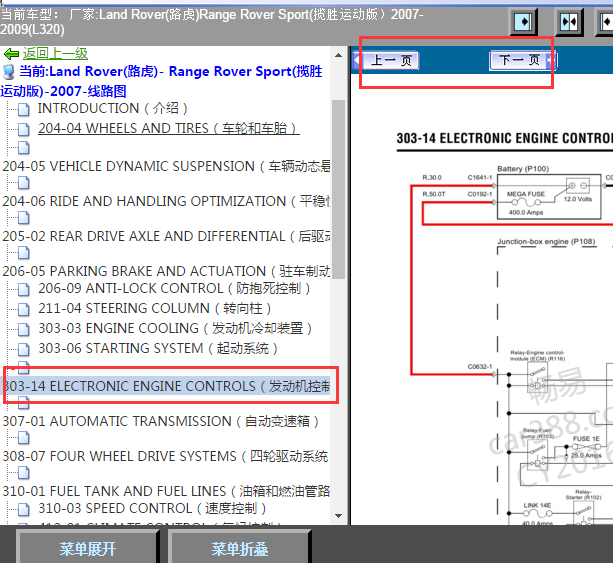Select 204-06 RIDE AND HANDLING OPTIMIZATION

coord(166,201)
